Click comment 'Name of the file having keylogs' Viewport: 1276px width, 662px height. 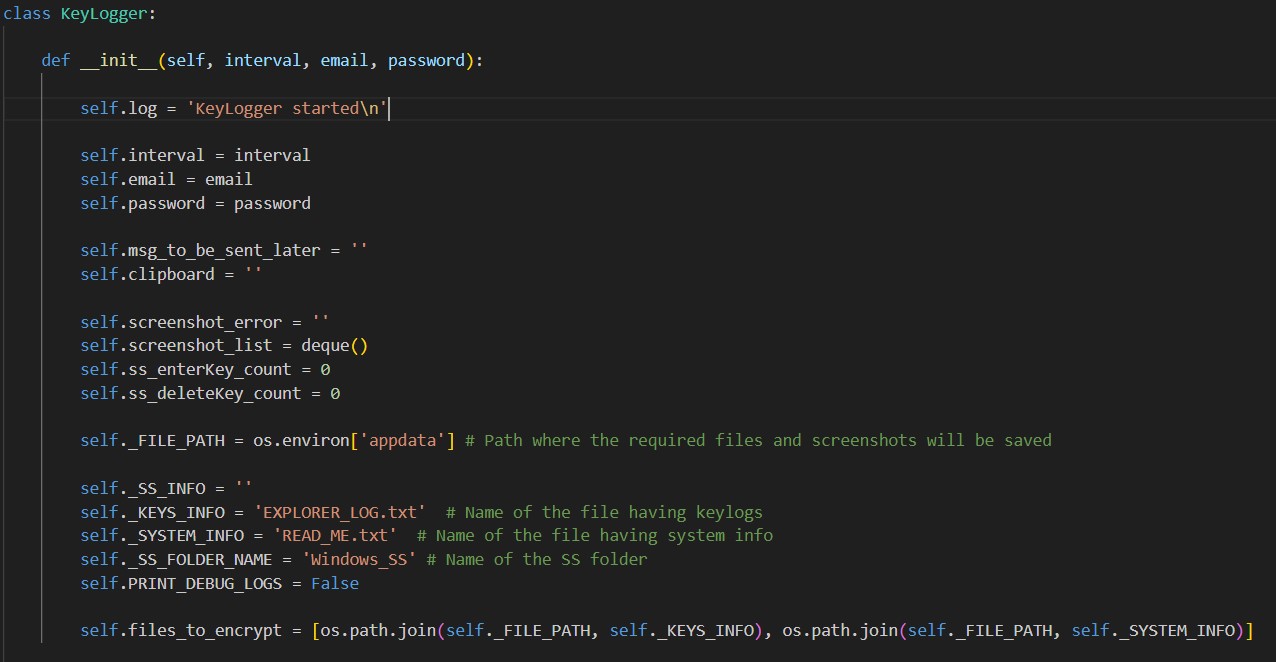[x=604, y=512]
